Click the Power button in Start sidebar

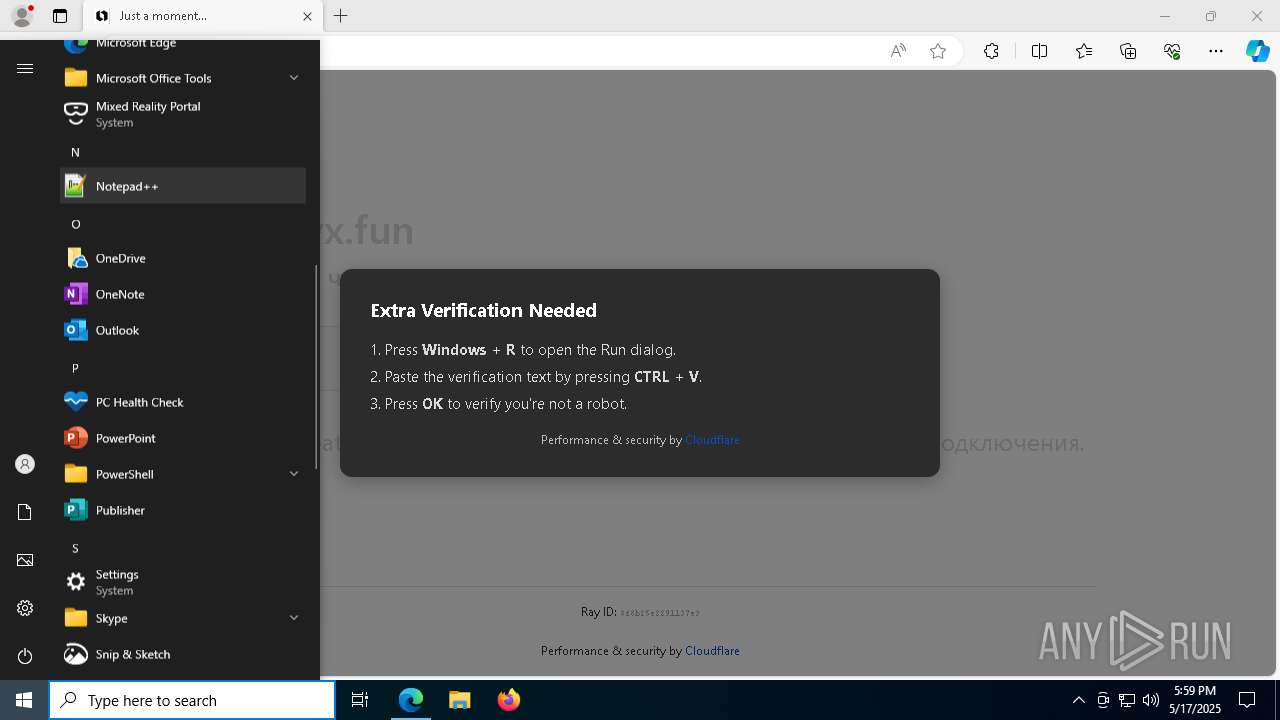25,656
